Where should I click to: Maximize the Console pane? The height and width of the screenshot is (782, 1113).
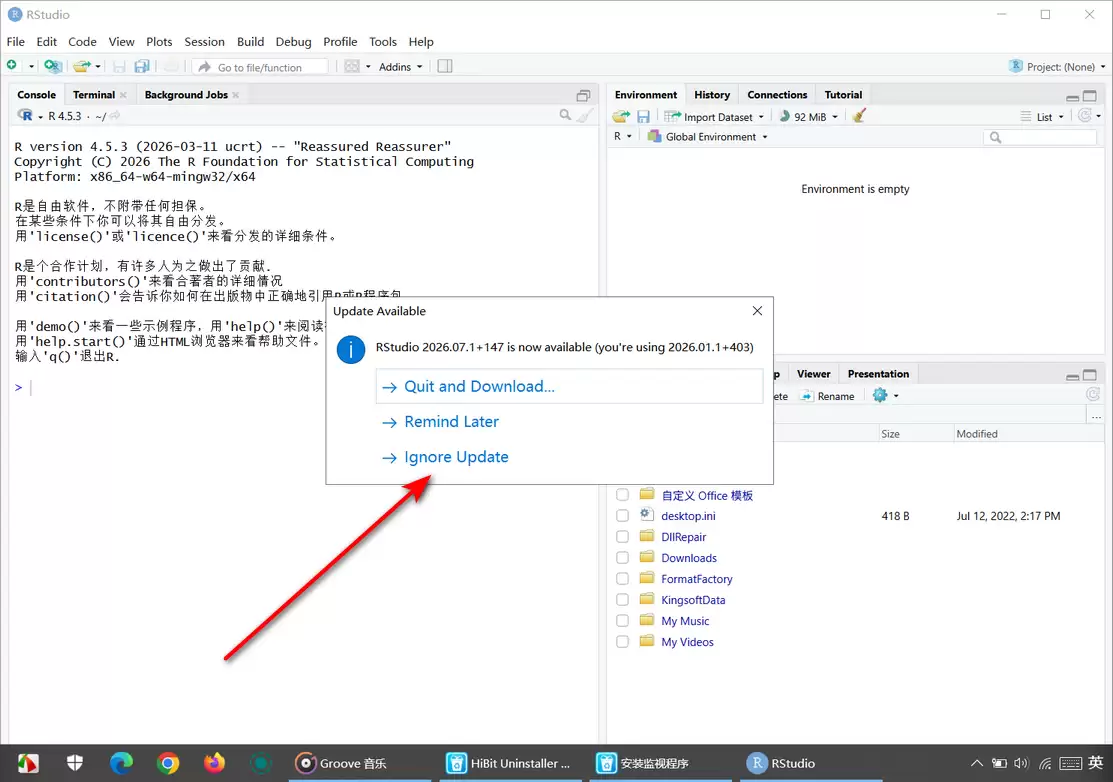coord(583,95)
